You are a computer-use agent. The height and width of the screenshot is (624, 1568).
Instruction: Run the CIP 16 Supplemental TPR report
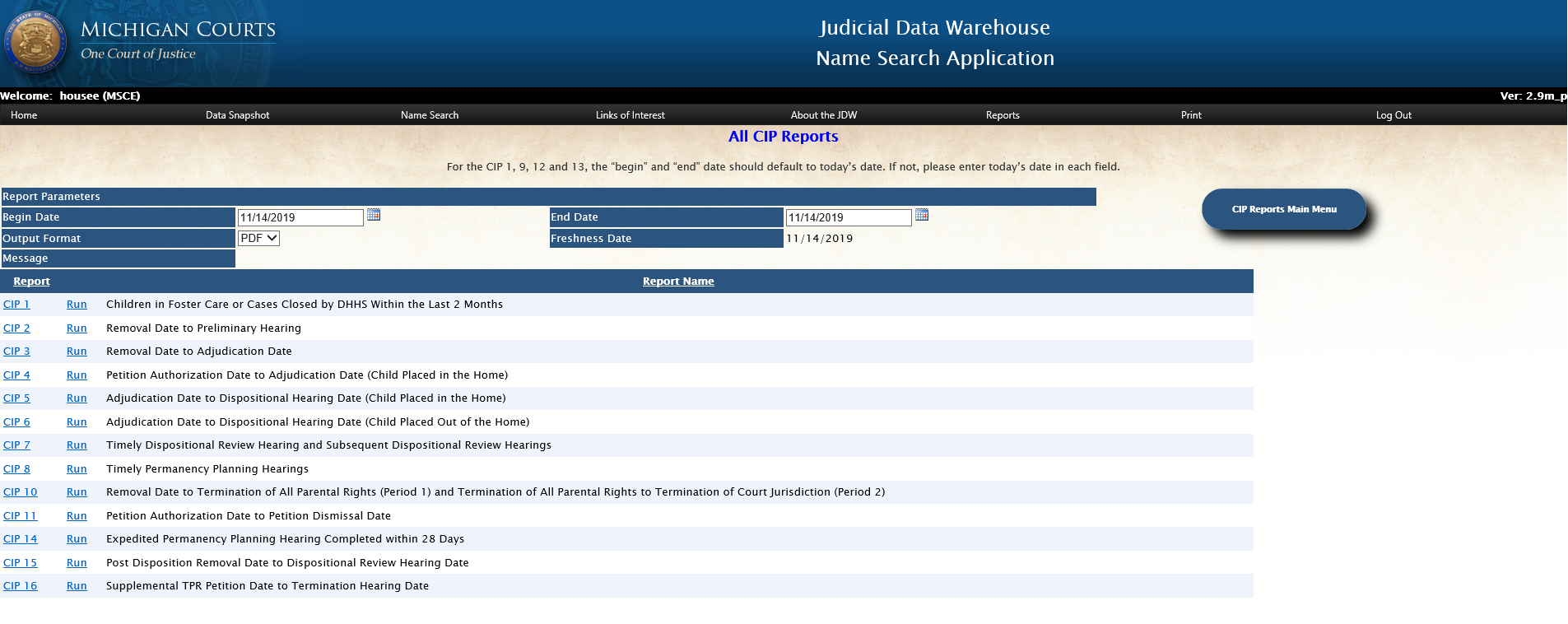(77, 586)
